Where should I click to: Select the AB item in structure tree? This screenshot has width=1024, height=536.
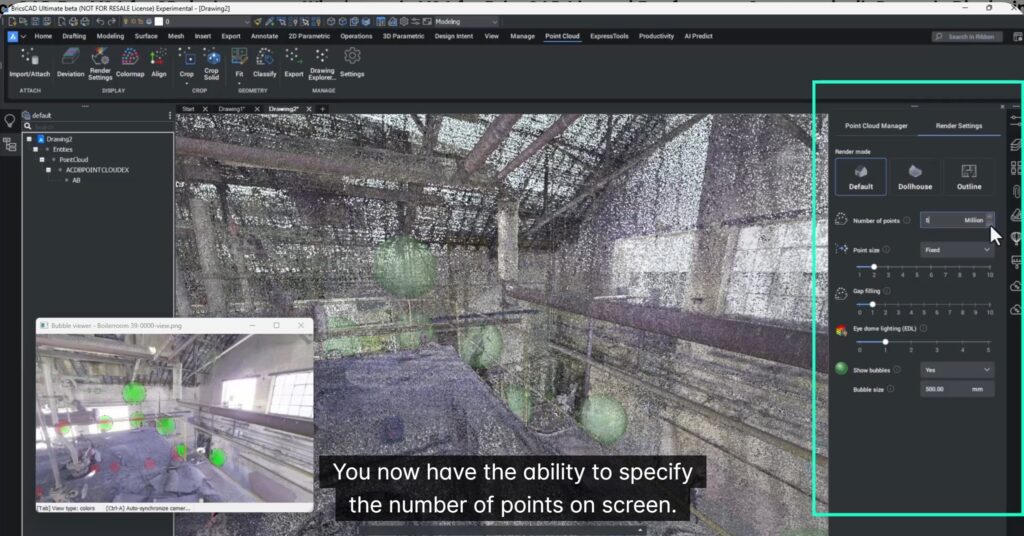(76, 180)
